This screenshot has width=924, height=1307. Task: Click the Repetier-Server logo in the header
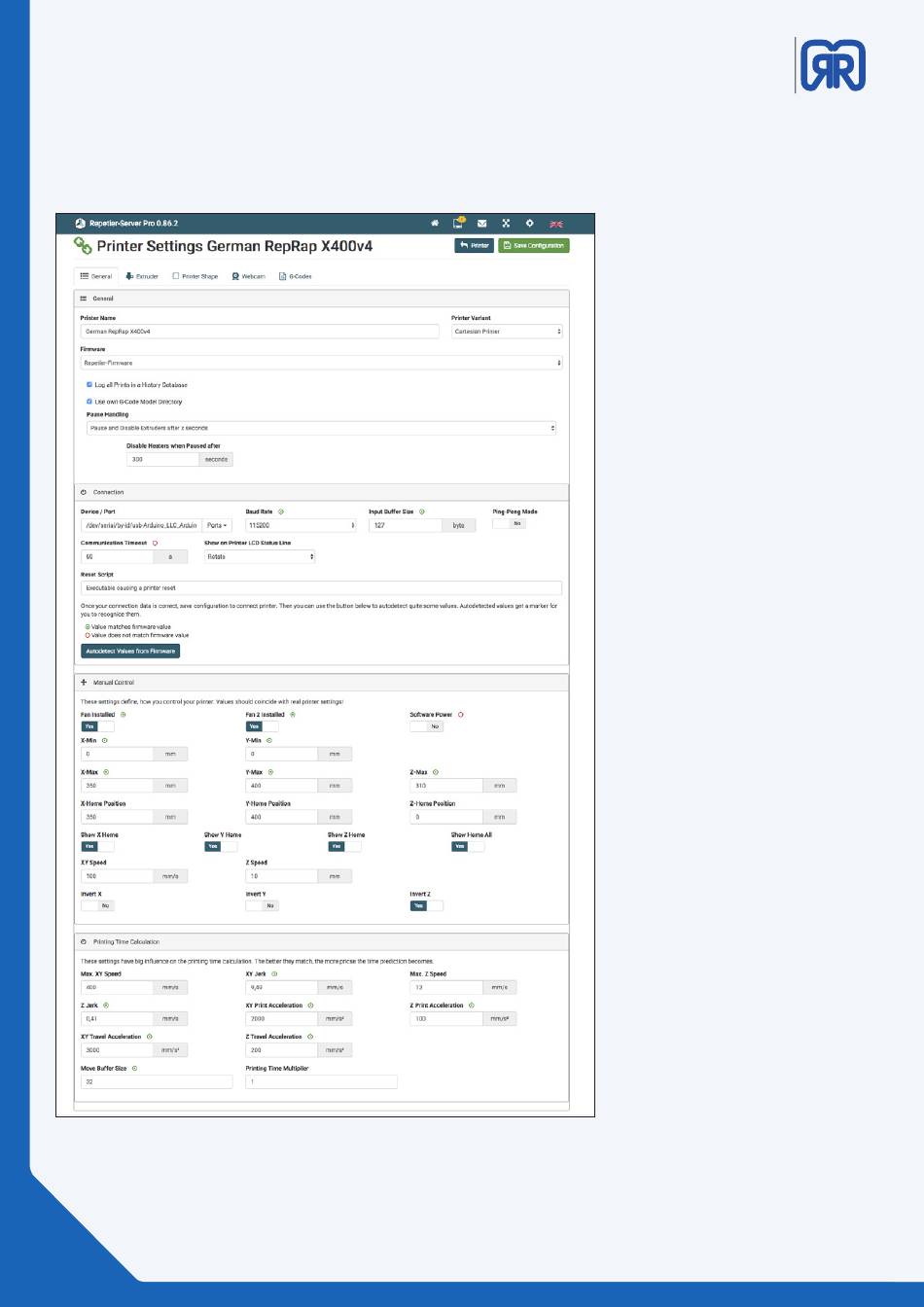click(x=81, y=224)
